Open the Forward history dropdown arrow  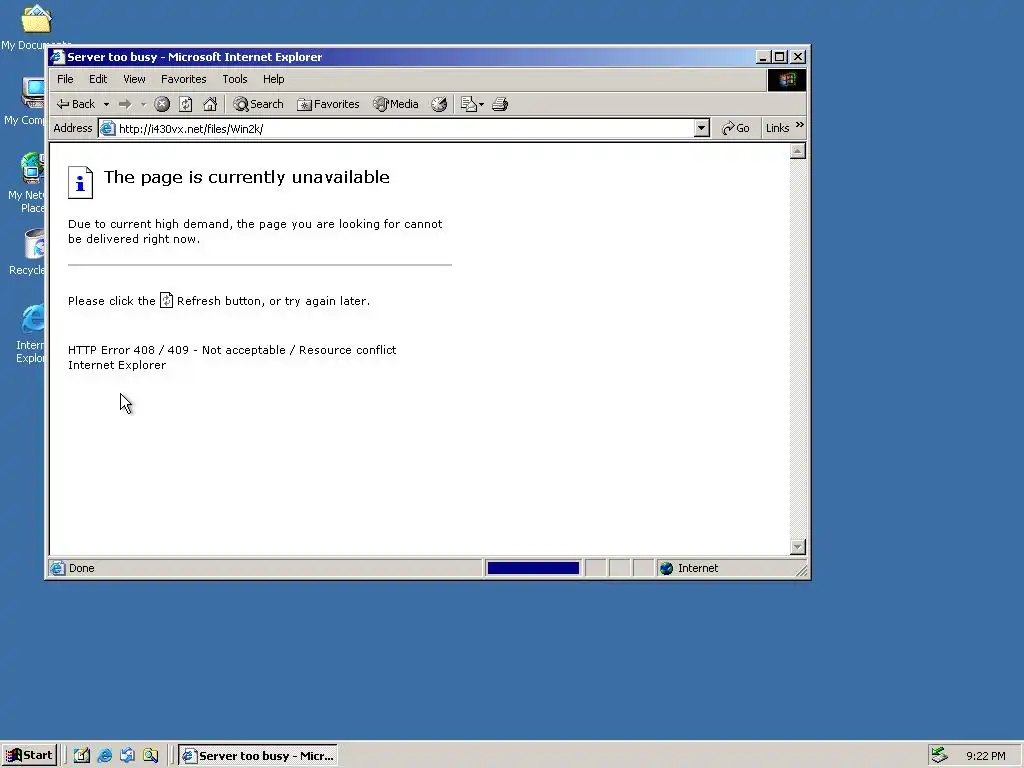coord(143,104)
